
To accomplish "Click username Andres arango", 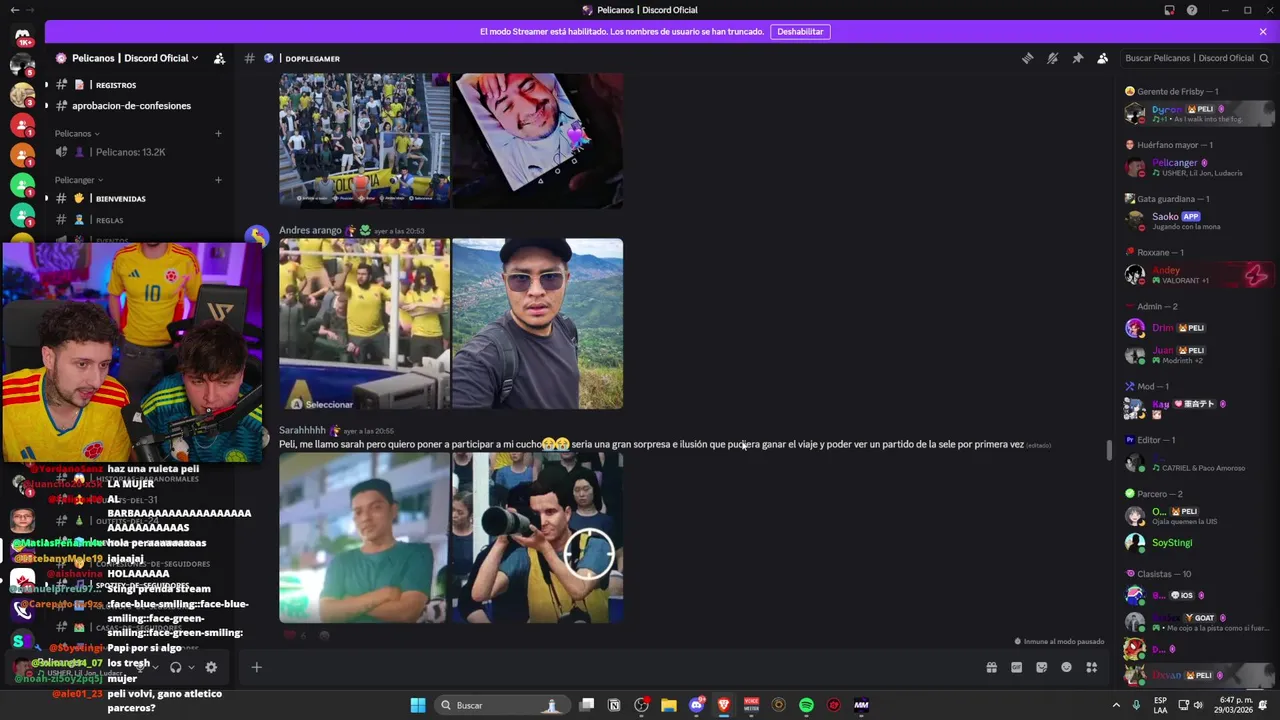I will point(310,230).
